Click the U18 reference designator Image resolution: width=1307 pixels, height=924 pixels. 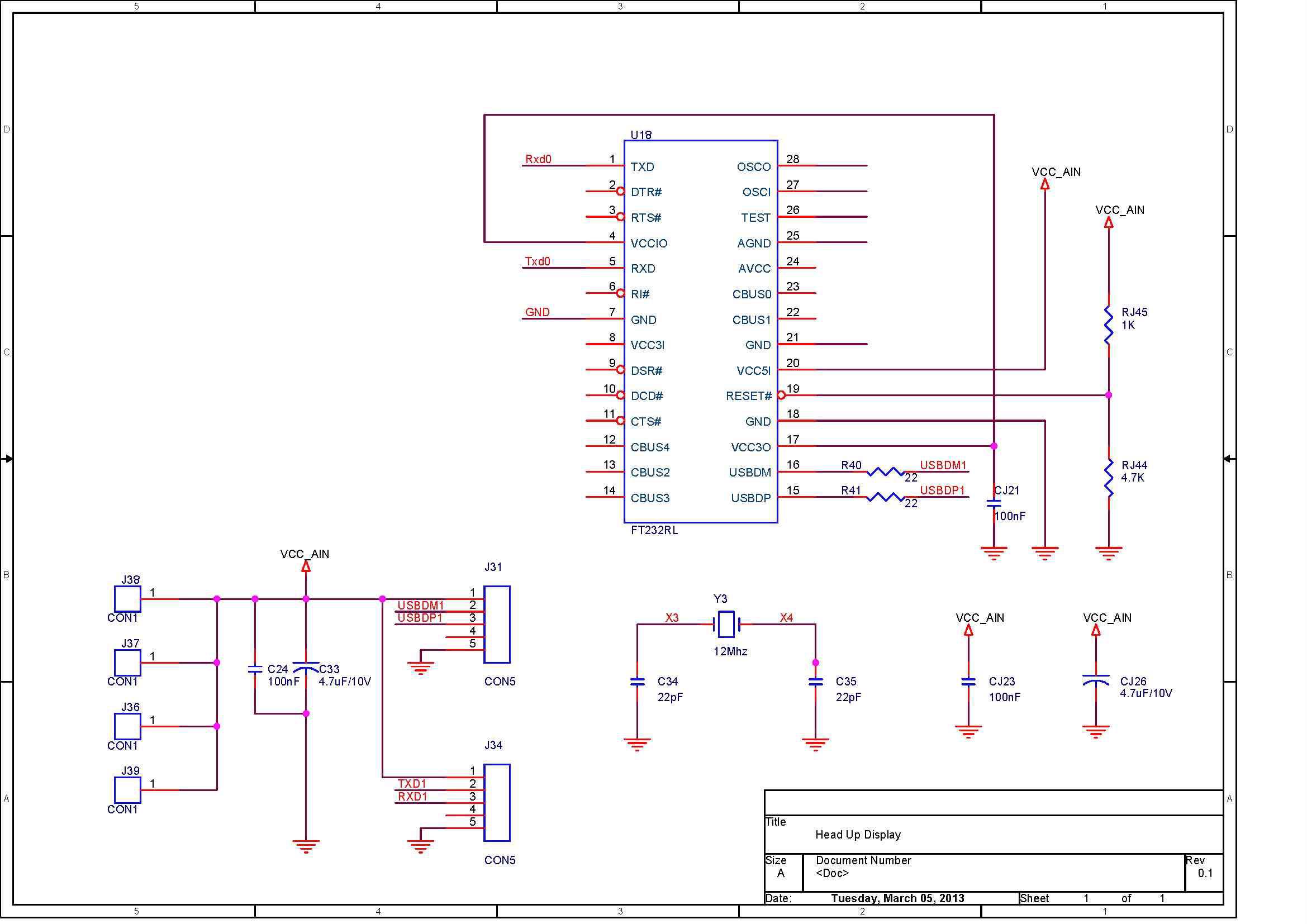(641, 135)
